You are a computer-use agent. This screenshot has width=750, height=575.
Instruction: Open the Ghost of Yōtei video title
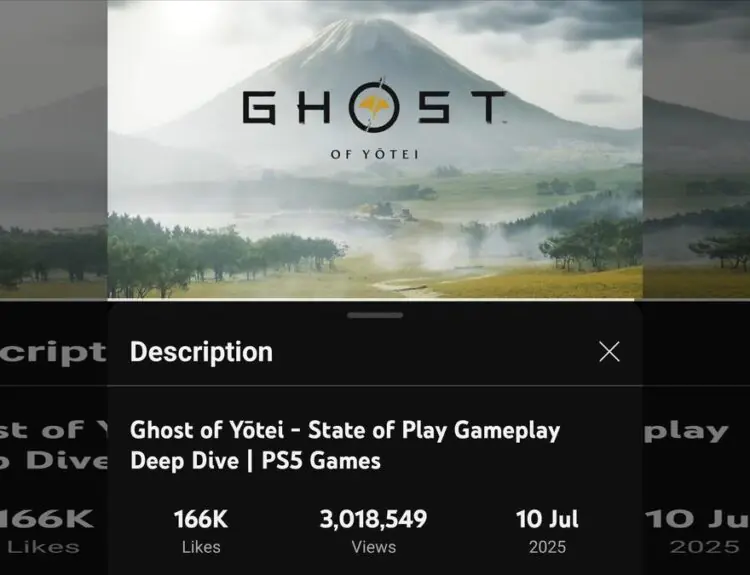point(345,445)
